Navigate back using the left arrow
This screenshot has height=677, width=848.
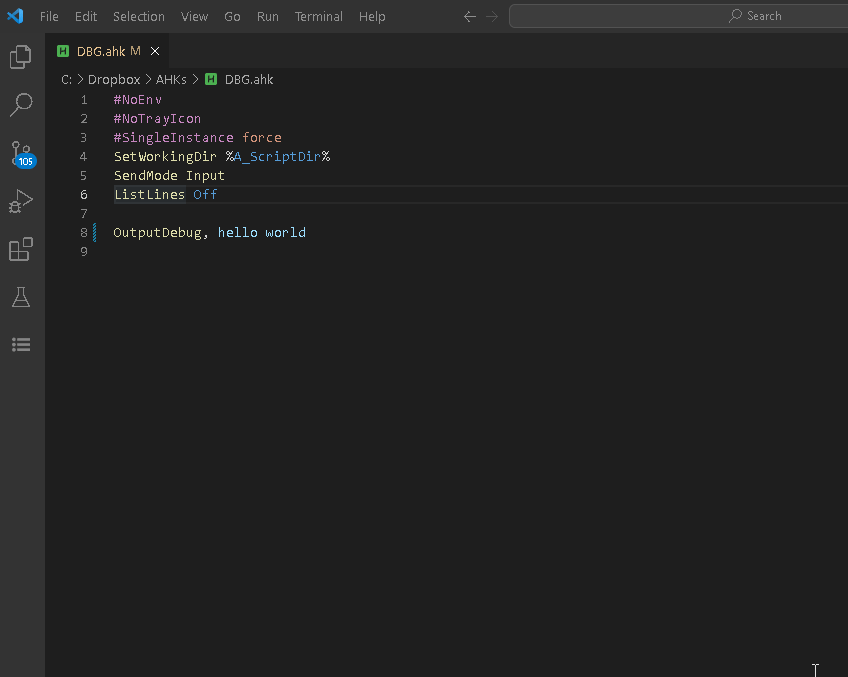469,16
